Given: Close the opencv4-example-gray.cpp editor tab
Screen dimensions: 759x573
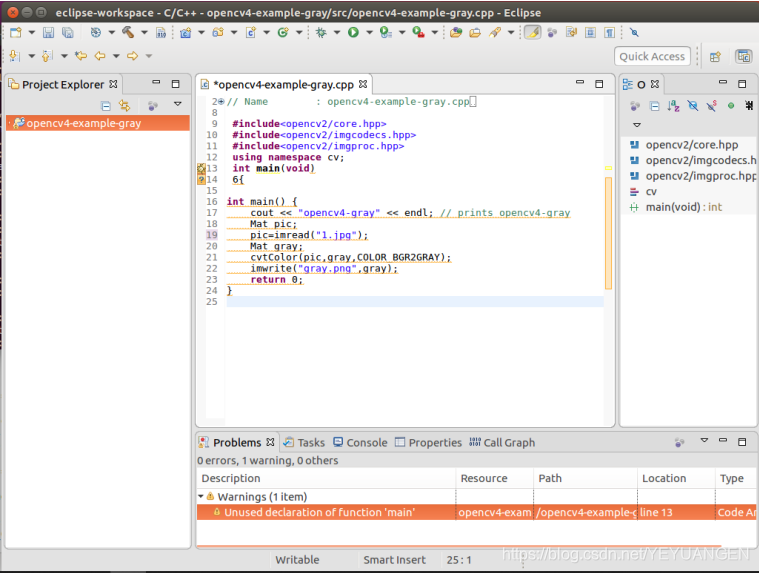Looking at the screenshot, I should 363,85.
